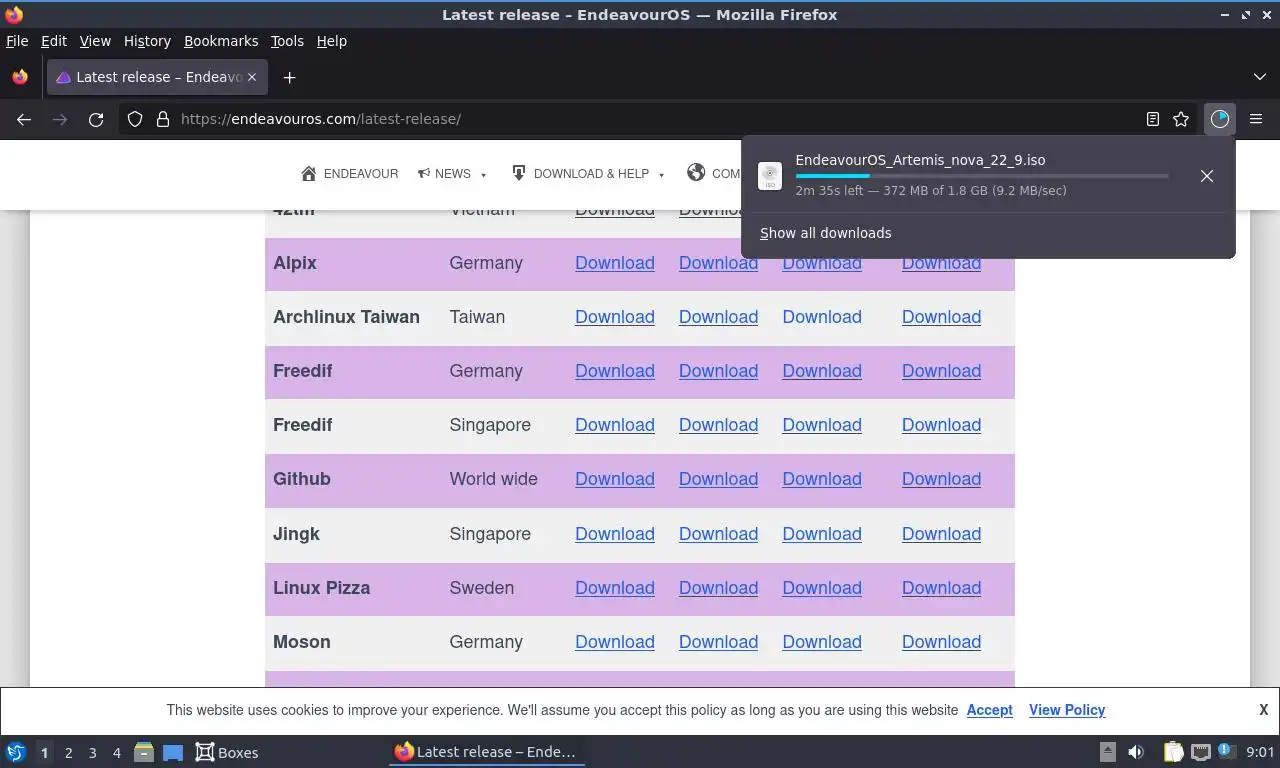1280x768 pixels.
Task: Close the Latest release tab
Action: (252, 77)
